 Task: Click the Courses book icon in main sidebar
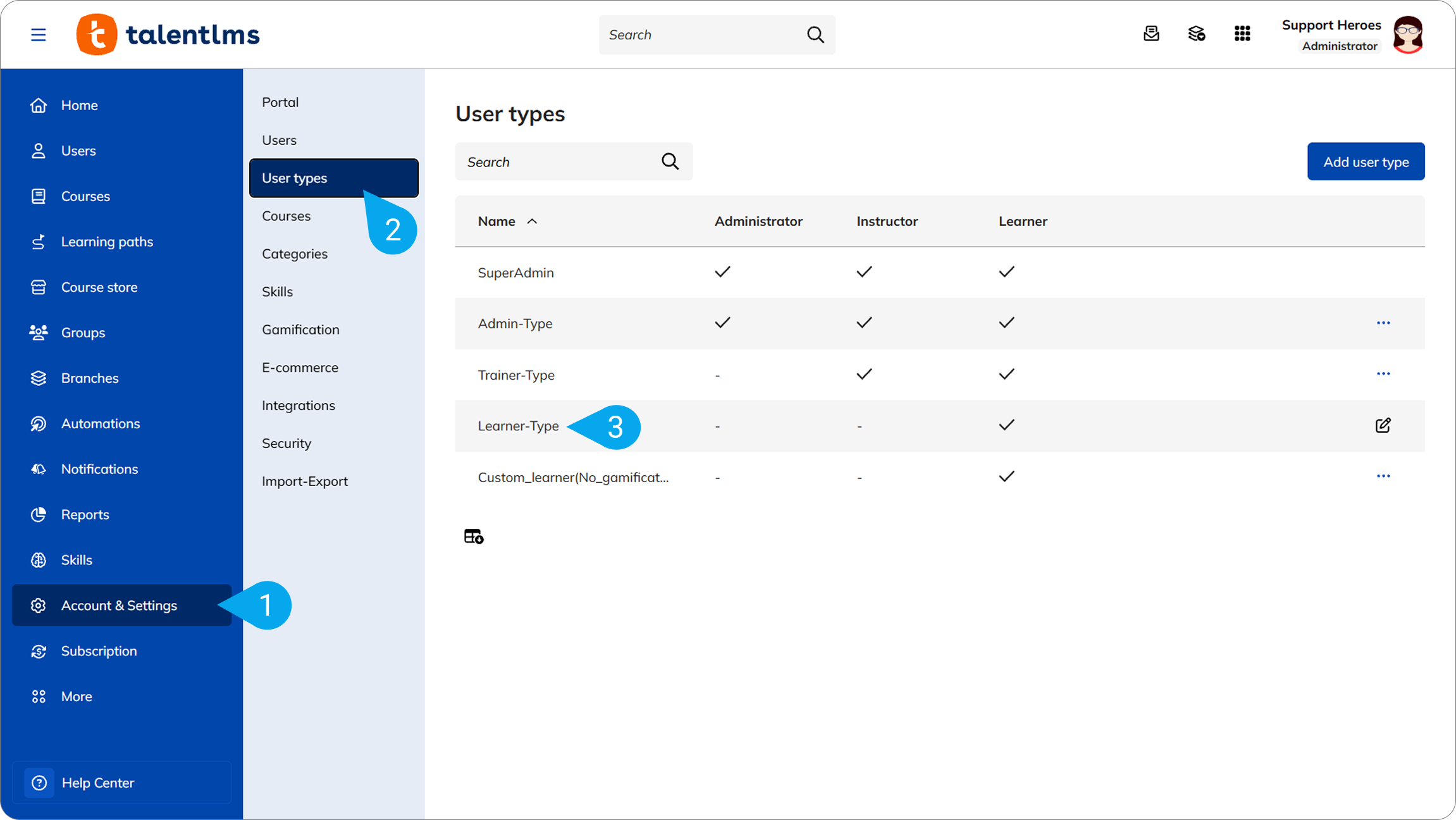tap(39, 196)
